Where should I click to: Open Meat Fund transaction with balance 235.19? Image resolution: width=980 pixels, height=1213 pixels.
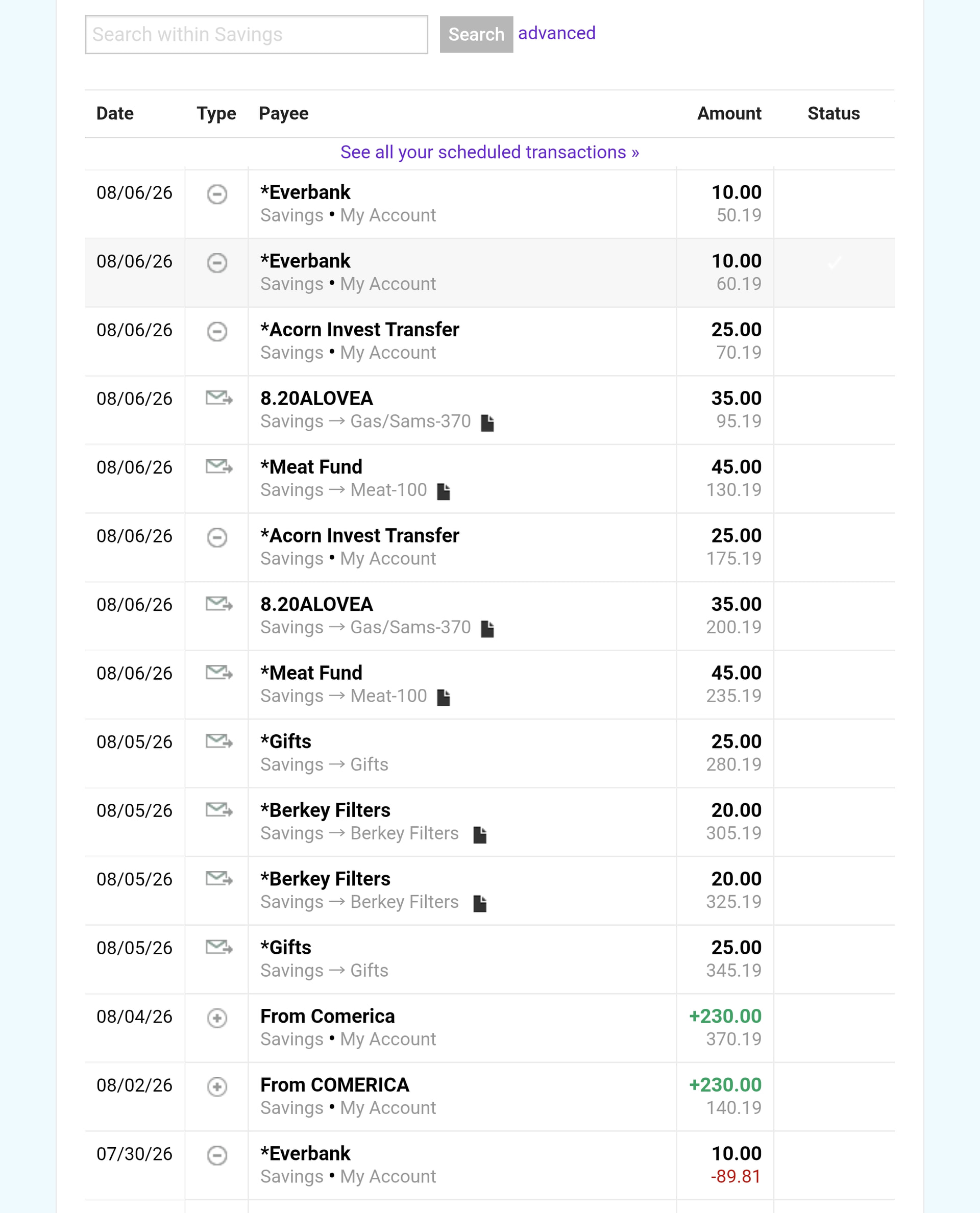pyautogui.click(x=311, y=673)
